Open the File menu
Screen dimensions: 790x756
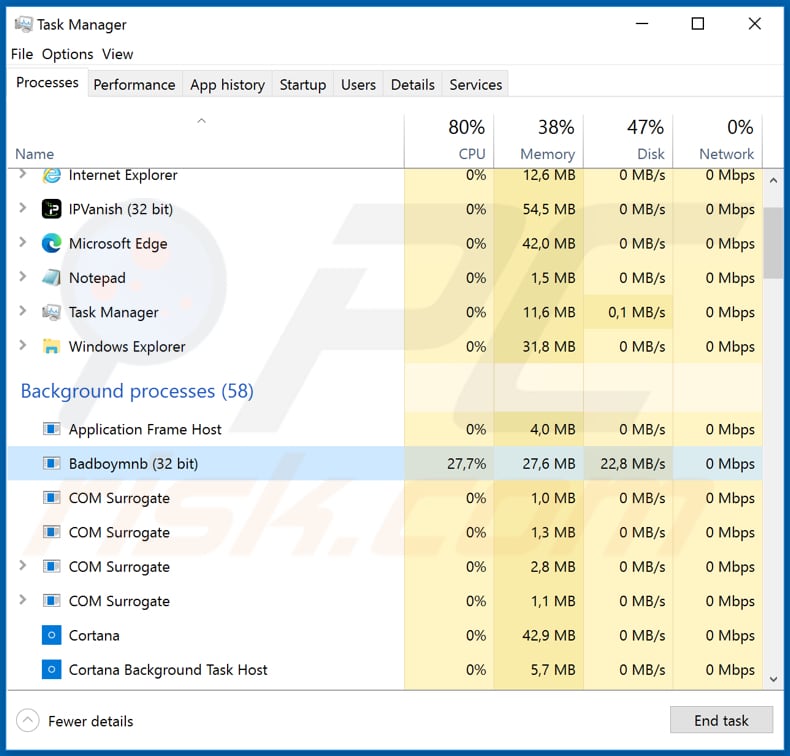tap(22, 54)
